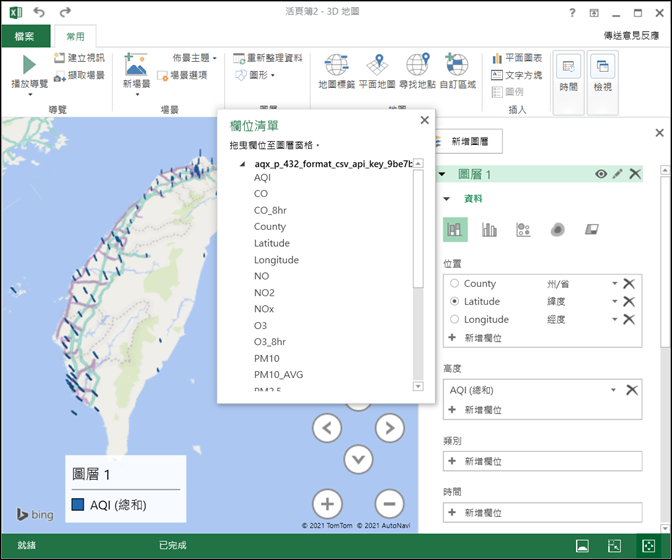Open Find Location (尋找地點)
The height and width of the screenshot is (560, 672).
coord(417,71)
